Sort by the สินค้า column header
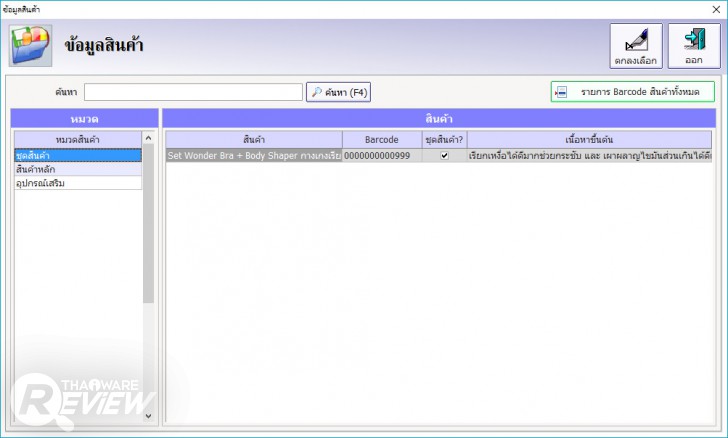The height and width of the screenshot is (438, 728). [254, 139]
